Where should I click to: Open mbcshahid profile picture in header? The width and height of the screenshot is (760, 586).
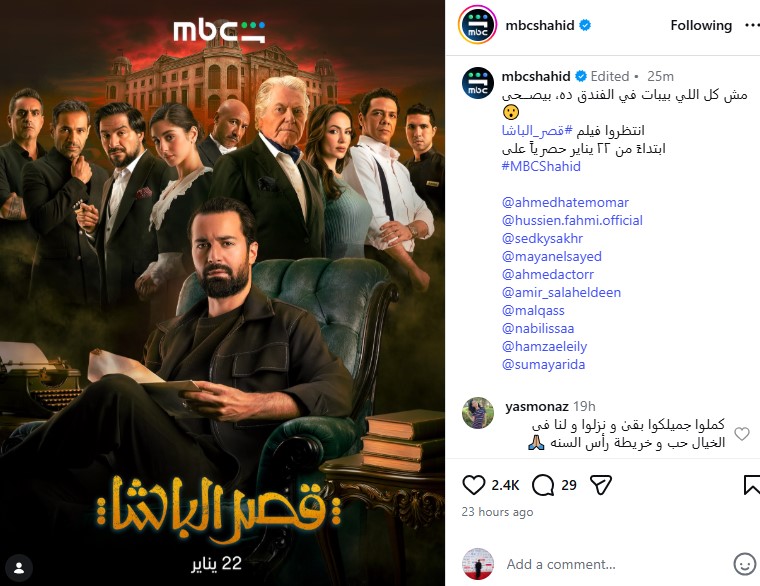[x=477, y=25]
